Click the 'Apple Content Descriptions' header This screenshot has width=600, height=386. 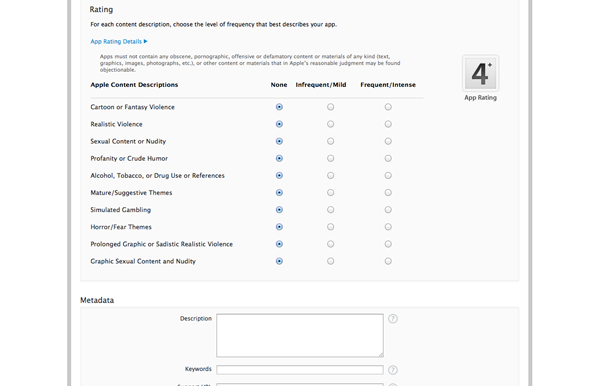[134, 85]
